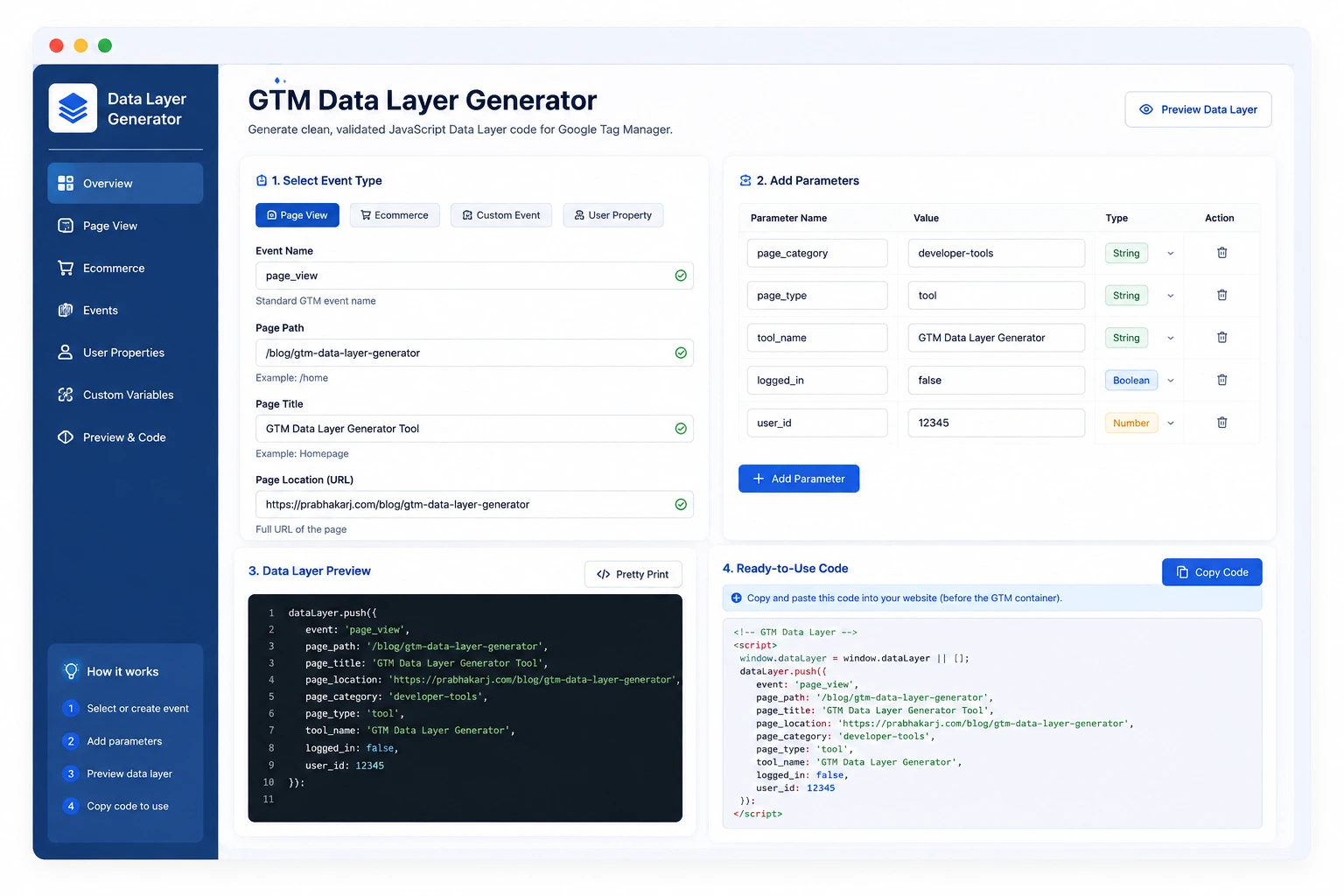Delete the logged_in parameter
Viewport: 1344px width, 896px height.
[x=1222, y=380]
